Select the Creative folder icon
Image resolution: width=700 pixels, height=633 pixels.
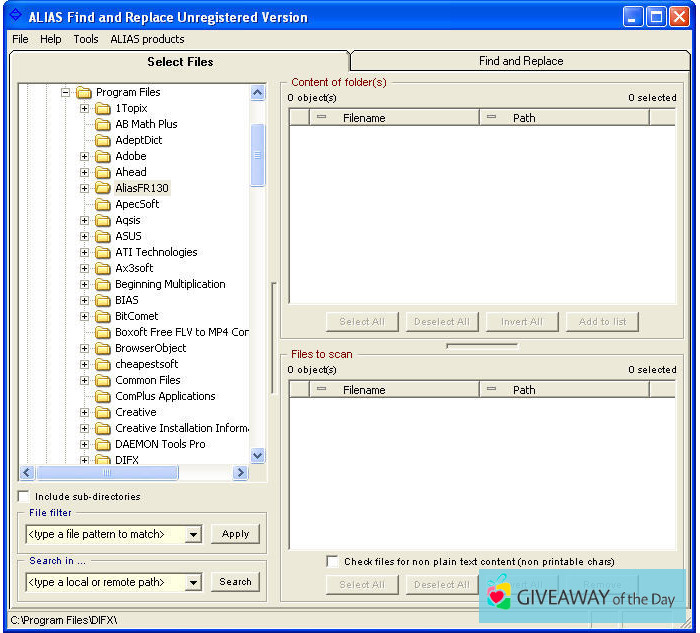pyautogui.click(x=103, y=412)
